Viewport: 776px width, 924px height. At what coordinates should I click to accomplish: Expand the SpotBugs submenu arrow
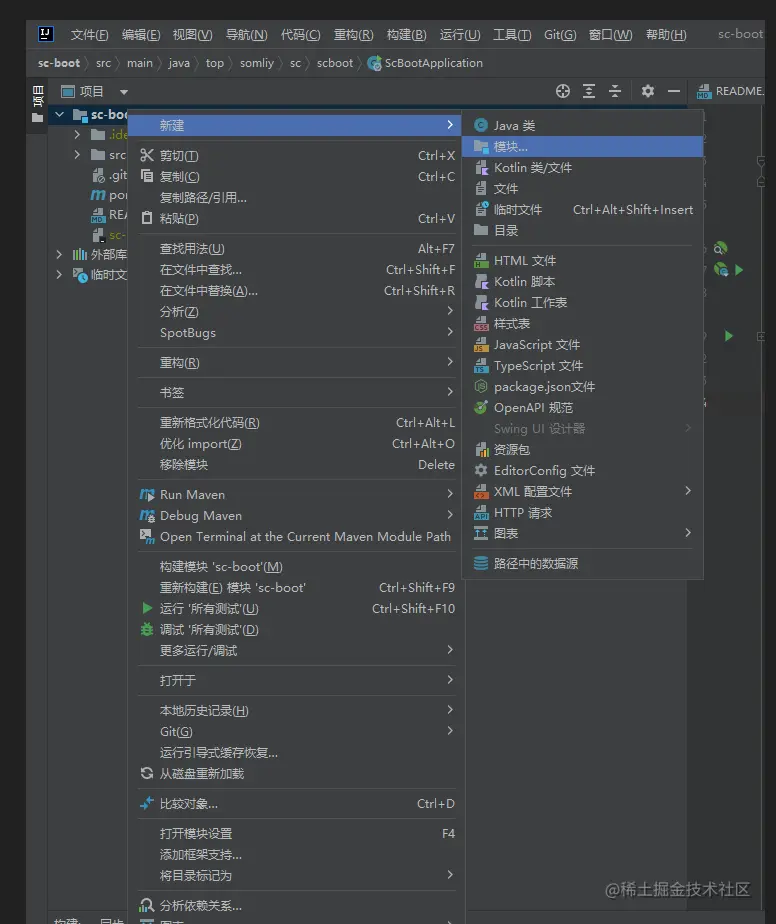pos(450,332)
